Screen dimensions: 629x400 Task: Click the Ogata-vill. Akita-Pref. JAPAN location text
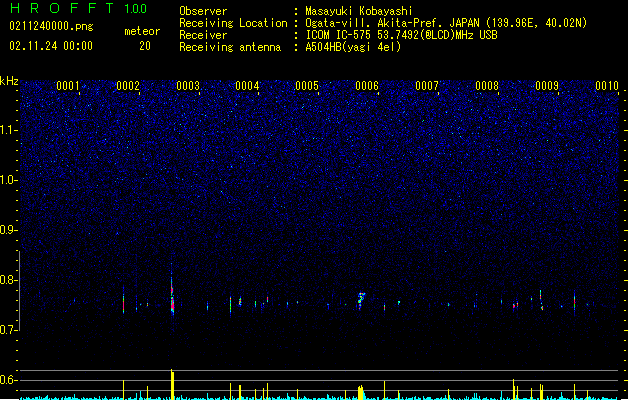(446, 23)
